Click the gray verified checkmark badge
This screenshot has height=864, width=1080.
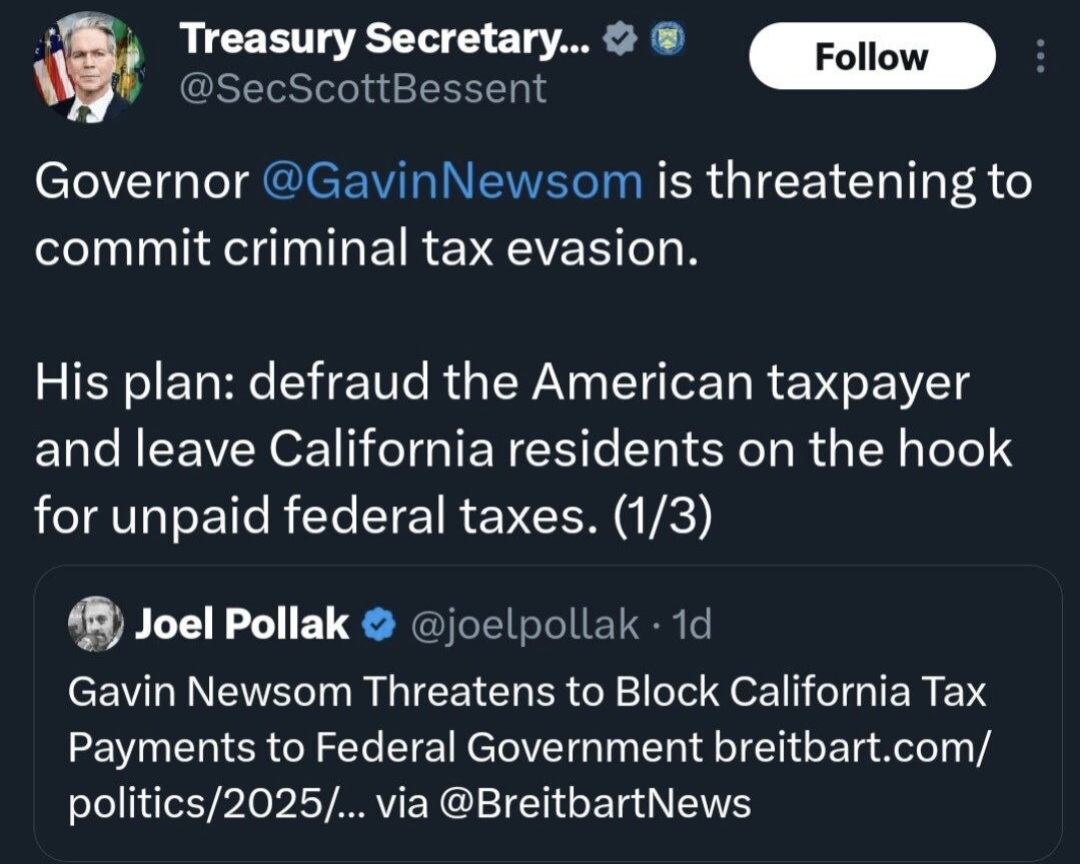(x=622, y=40)
